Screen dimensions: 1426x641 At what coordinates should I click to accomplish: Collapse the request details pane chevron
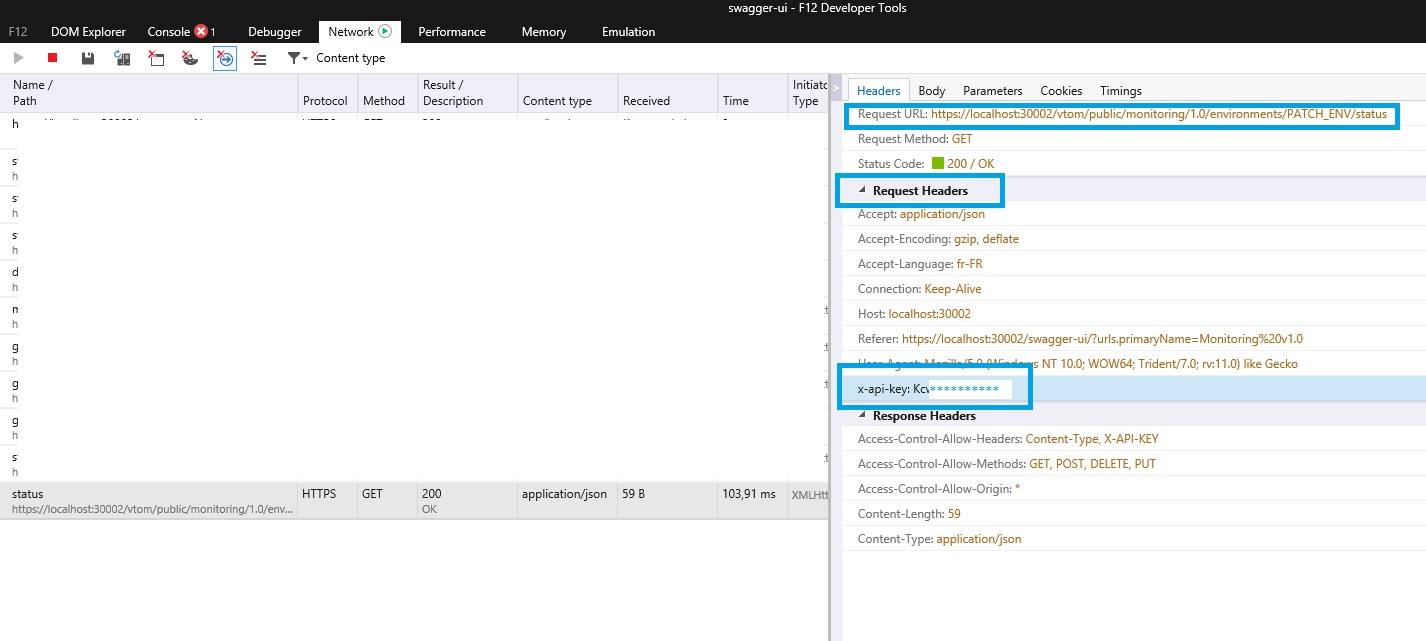click(x=837, y=89)
